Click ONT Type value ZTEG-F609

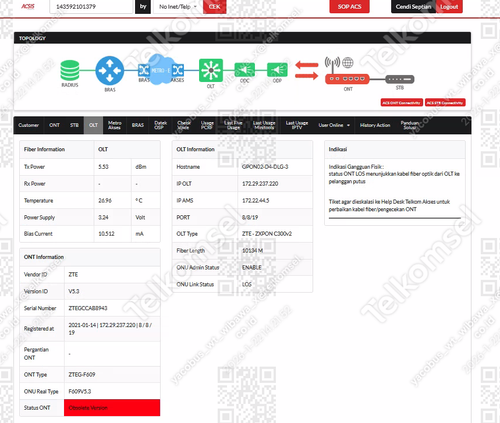pos(82,374)
